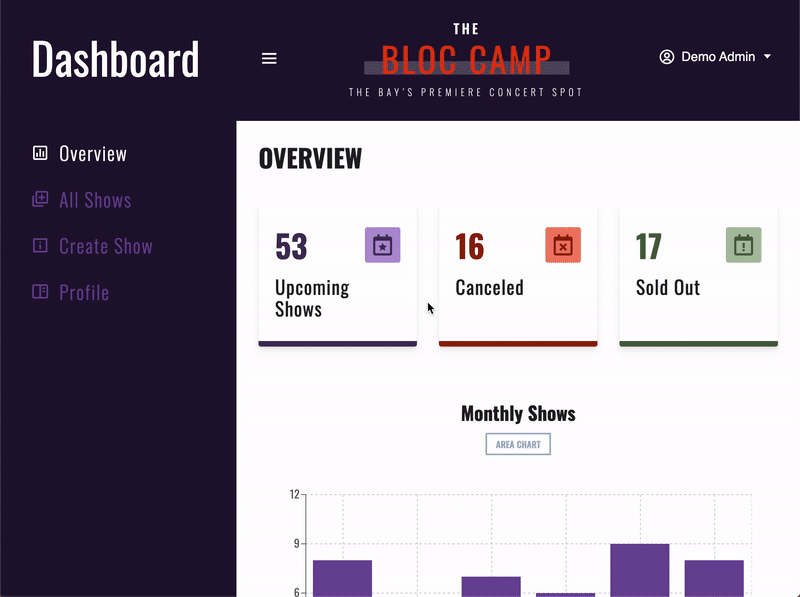800x597 pixels.
Task: Click the Canceled stat card
Action: click(517, 275)
